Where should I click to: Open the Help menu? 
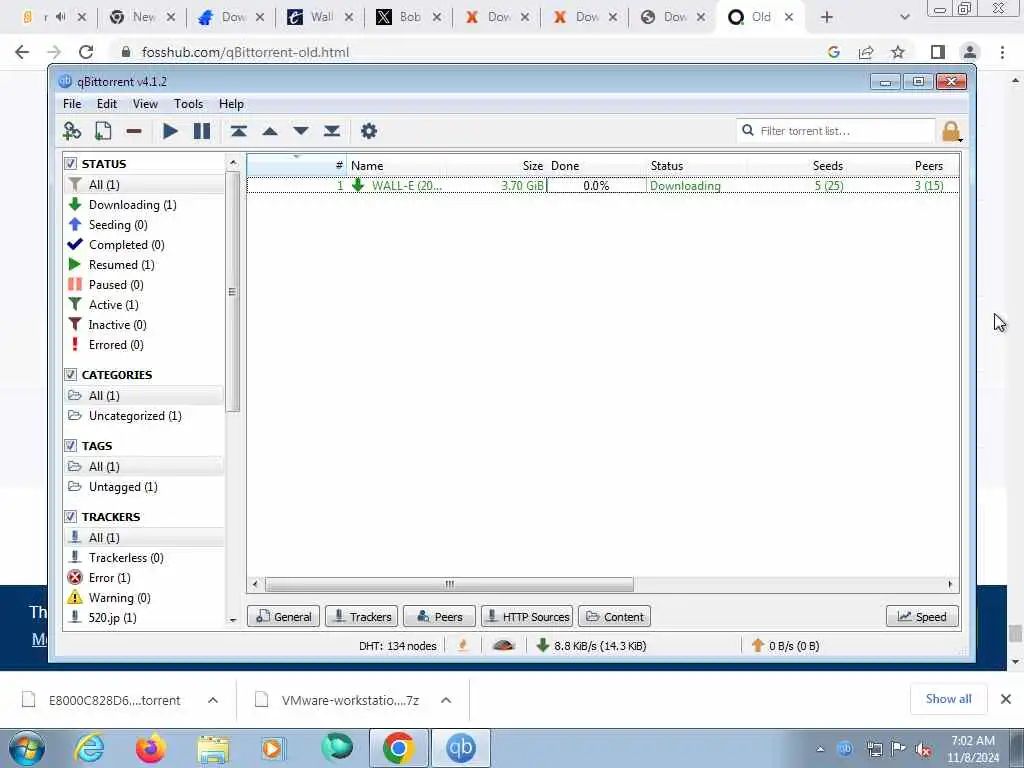pyautogui.click(x=231, y=104)
